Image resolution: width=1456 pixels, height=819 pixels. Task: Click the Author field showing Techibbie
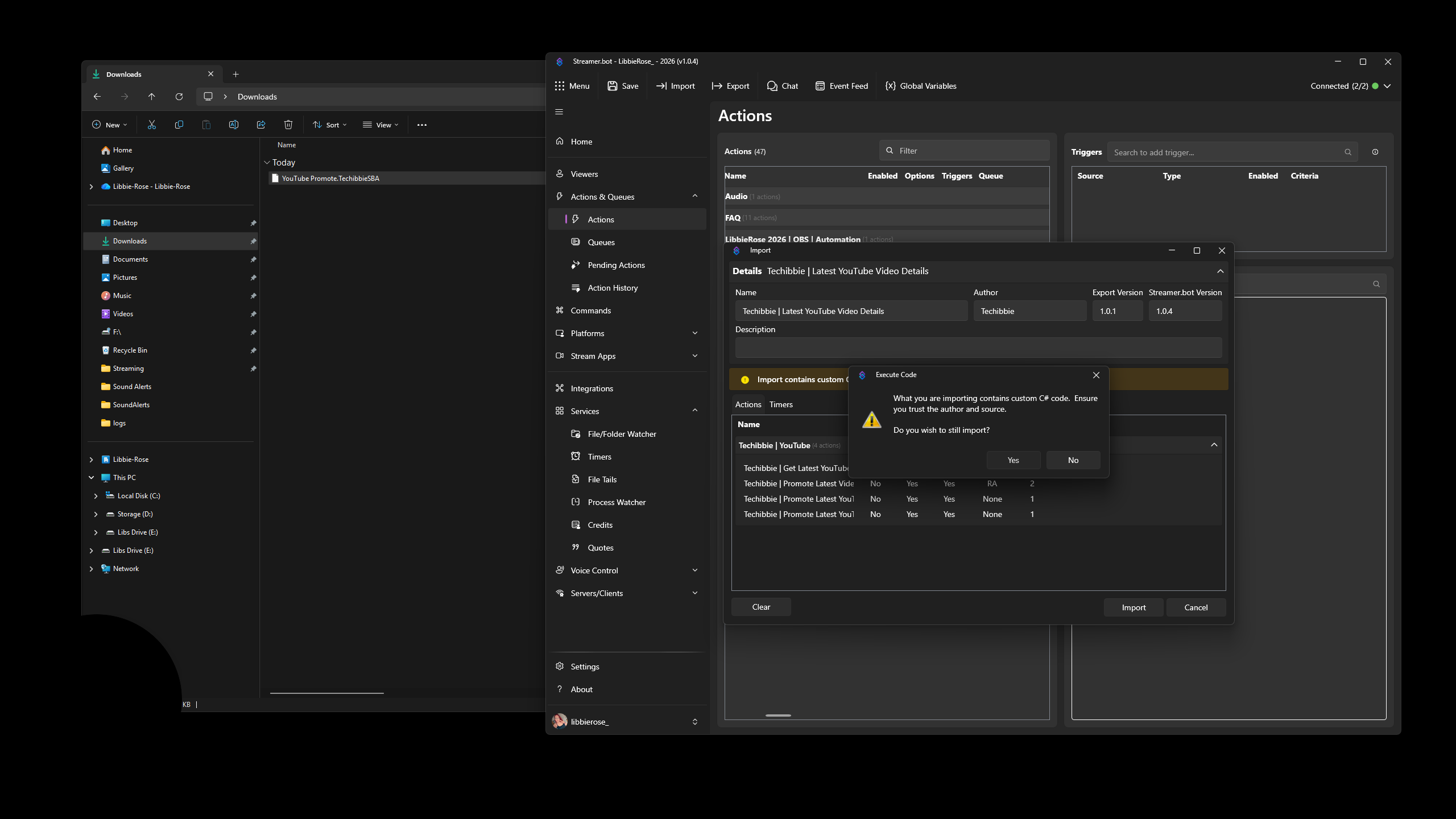coord(1029,311)
